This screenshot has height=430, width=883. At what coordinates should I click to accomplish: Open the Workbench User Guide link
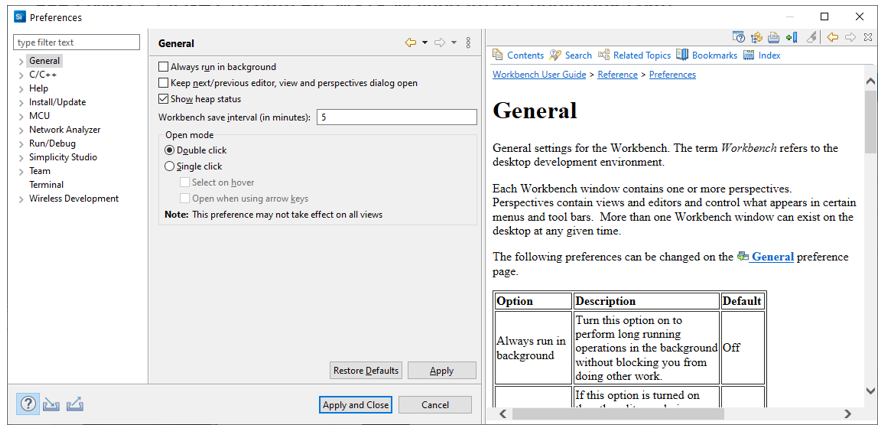click(x=539, y=74)
